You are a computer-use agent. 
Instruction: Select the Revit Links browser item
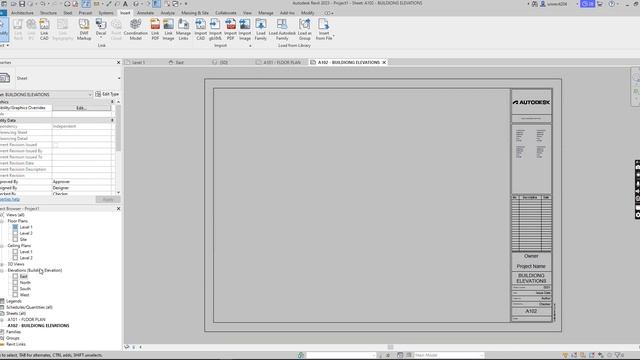[16, 344]
